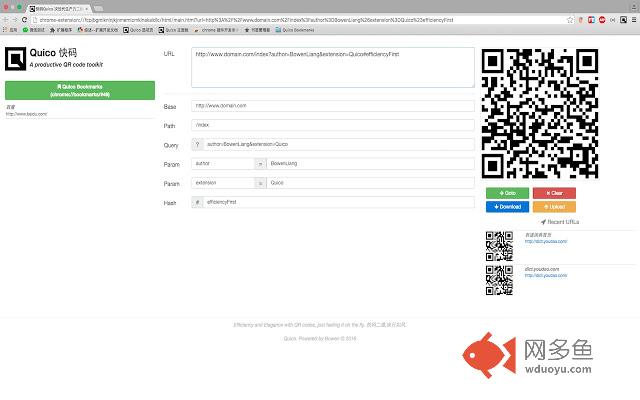The width and height of the screenshot is (640, 400).
Task: Reload the page with browser refresh icon
Action: click(x=24, y=20)
